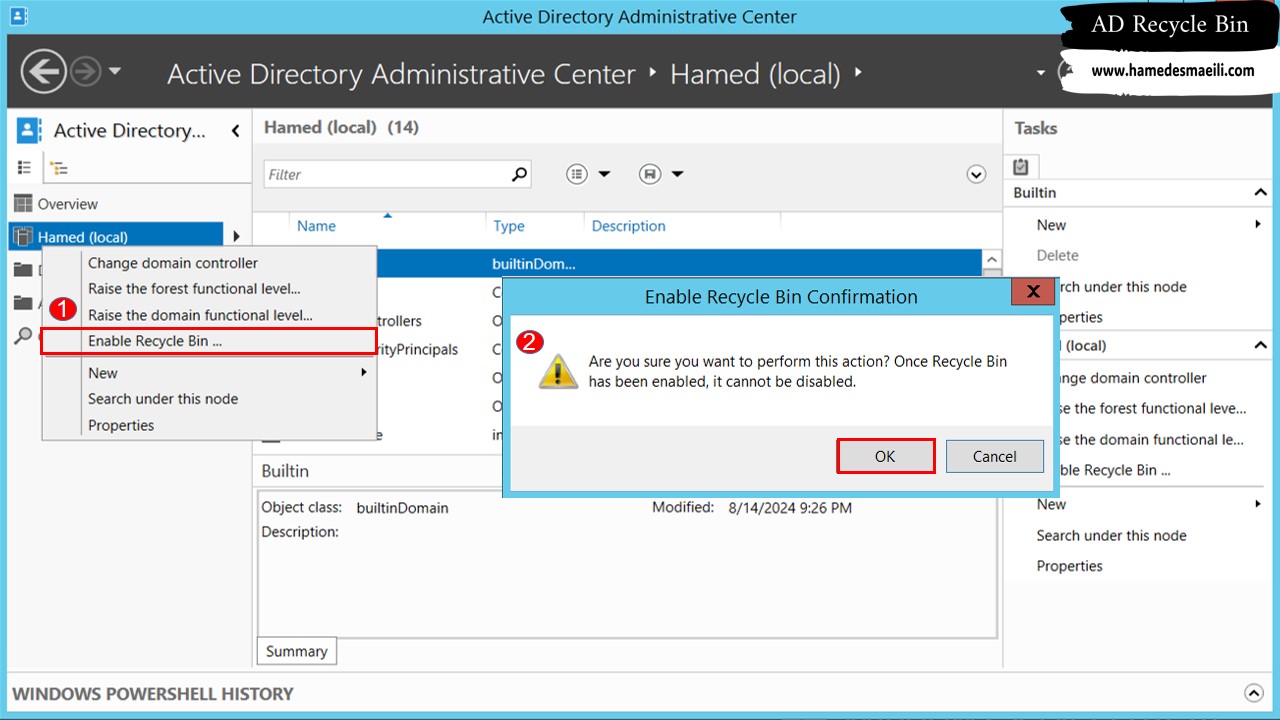The height and width of the screenshot is (720, 1280).
Task: Click the Summary tab
Action: [296, 651]
